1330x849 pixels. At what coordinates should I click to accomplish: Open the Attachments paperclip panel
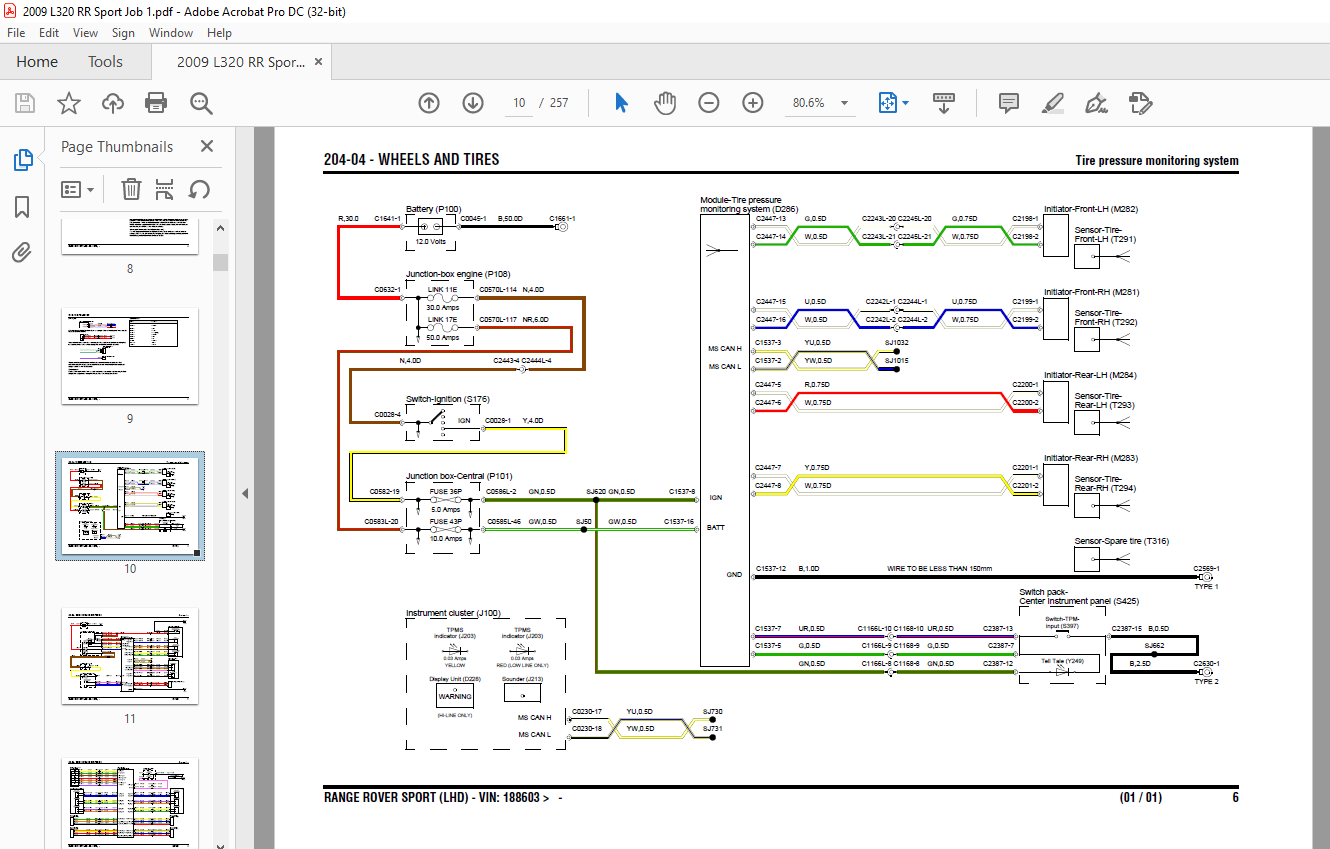tap(22, 253)
